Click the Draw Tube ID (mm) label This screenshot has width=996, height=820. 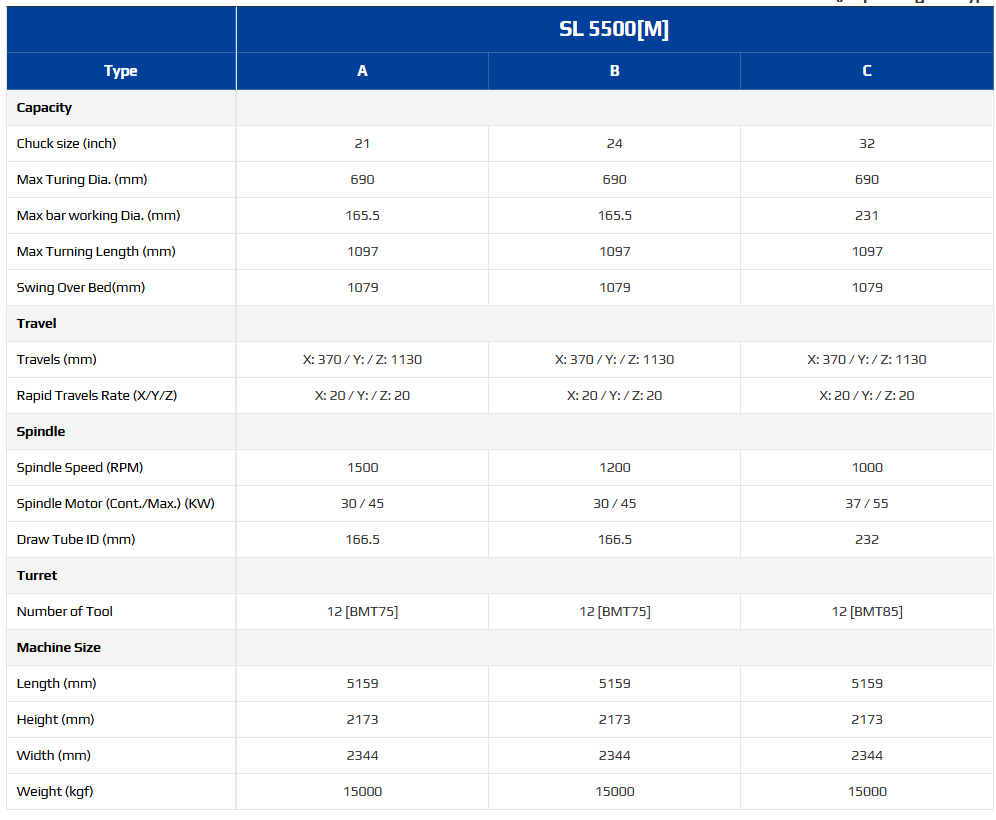pyautogui.click(x=76, y=540)
